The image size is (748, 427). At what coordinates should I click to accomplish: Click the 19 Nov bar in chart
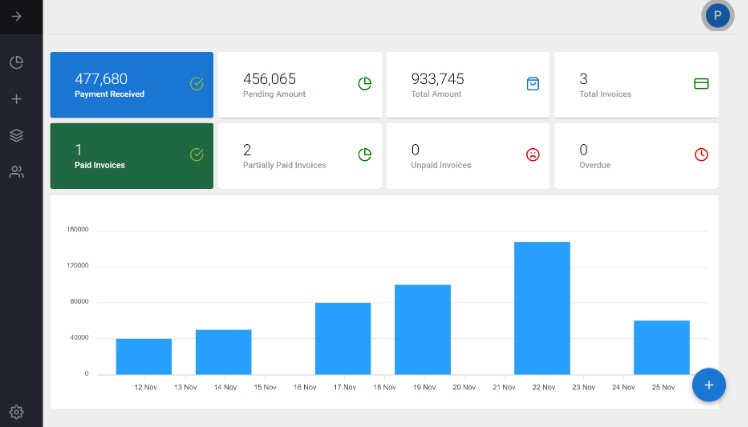422,329
